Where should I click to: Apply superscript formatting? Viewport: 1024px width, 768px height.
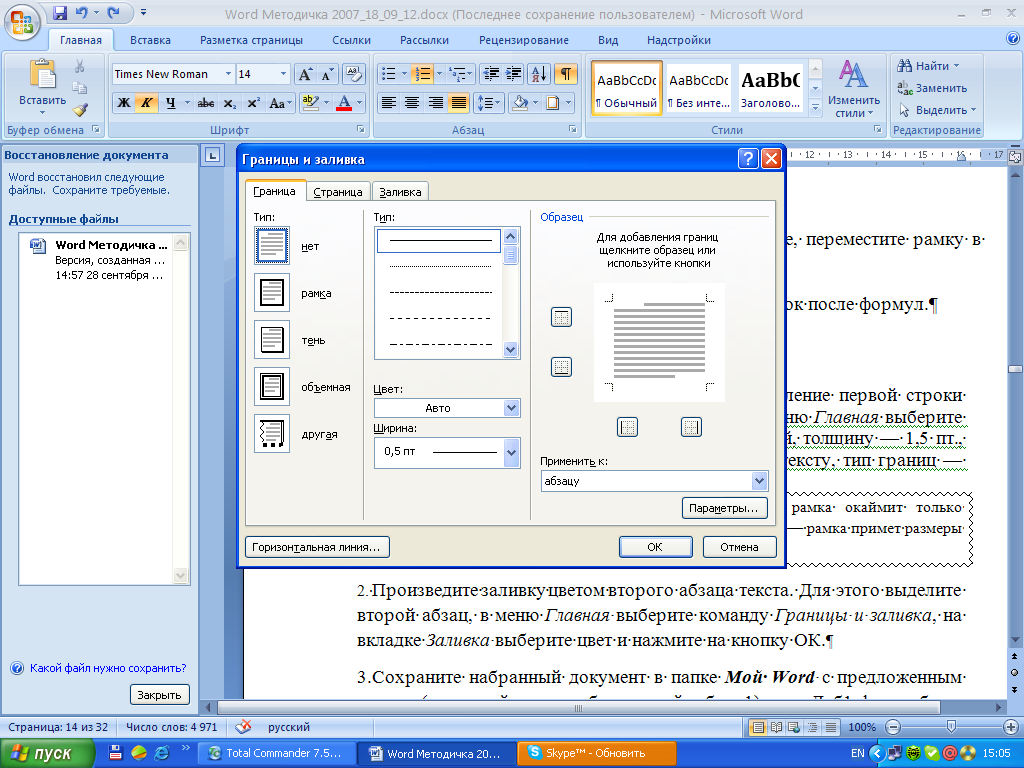[253, 103]
